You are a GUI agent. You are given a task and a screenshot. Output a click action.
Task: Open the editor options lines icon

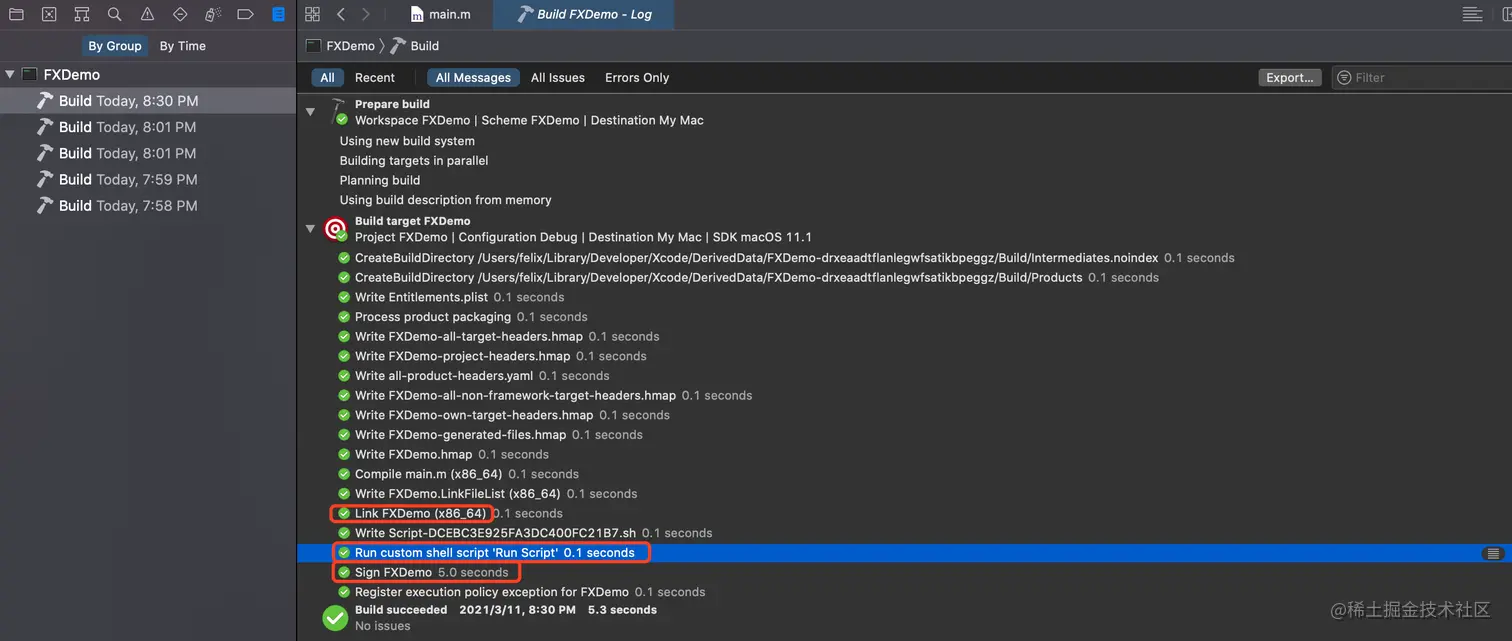[x=1472, y=14]
